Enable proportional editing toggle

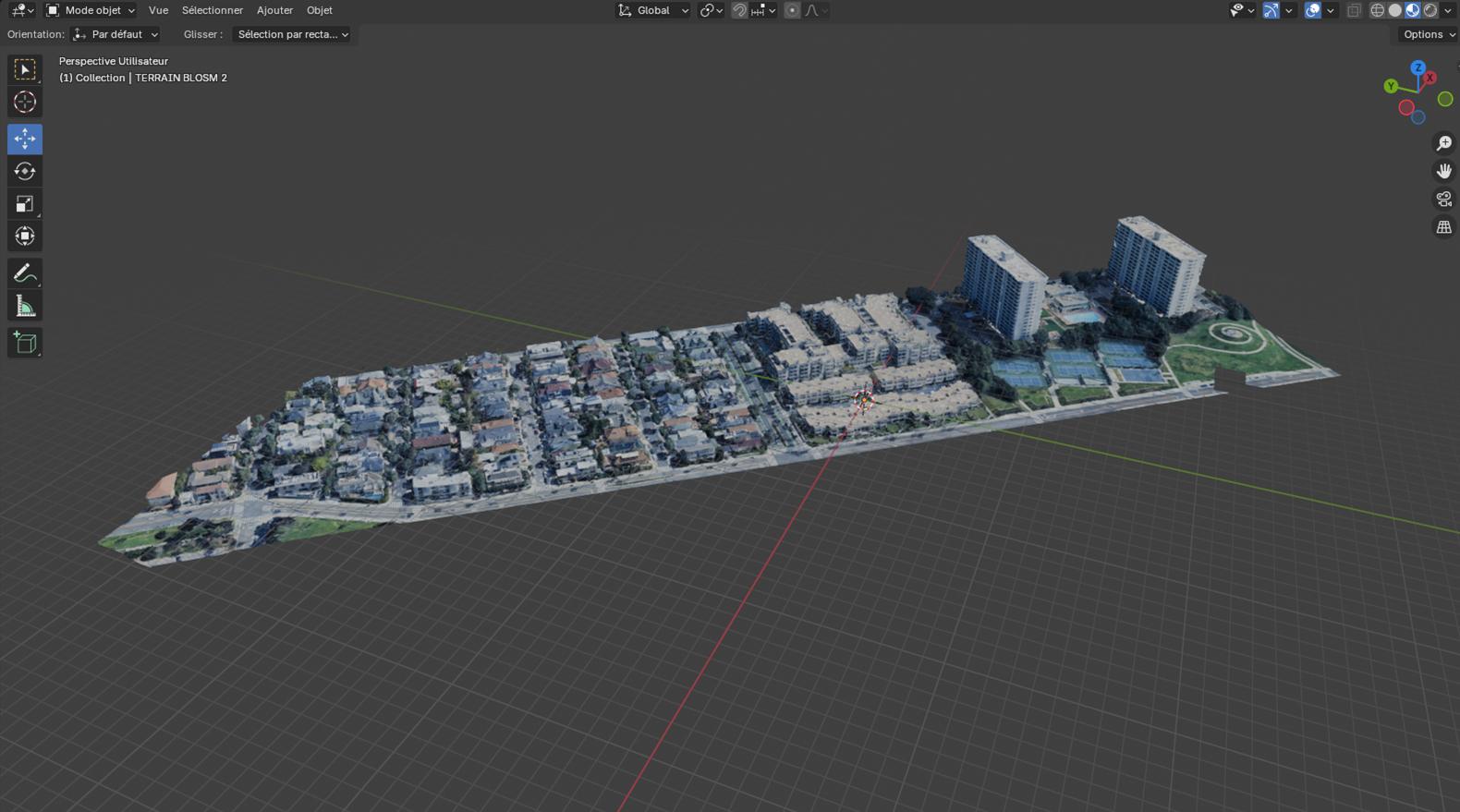(792, 10)
